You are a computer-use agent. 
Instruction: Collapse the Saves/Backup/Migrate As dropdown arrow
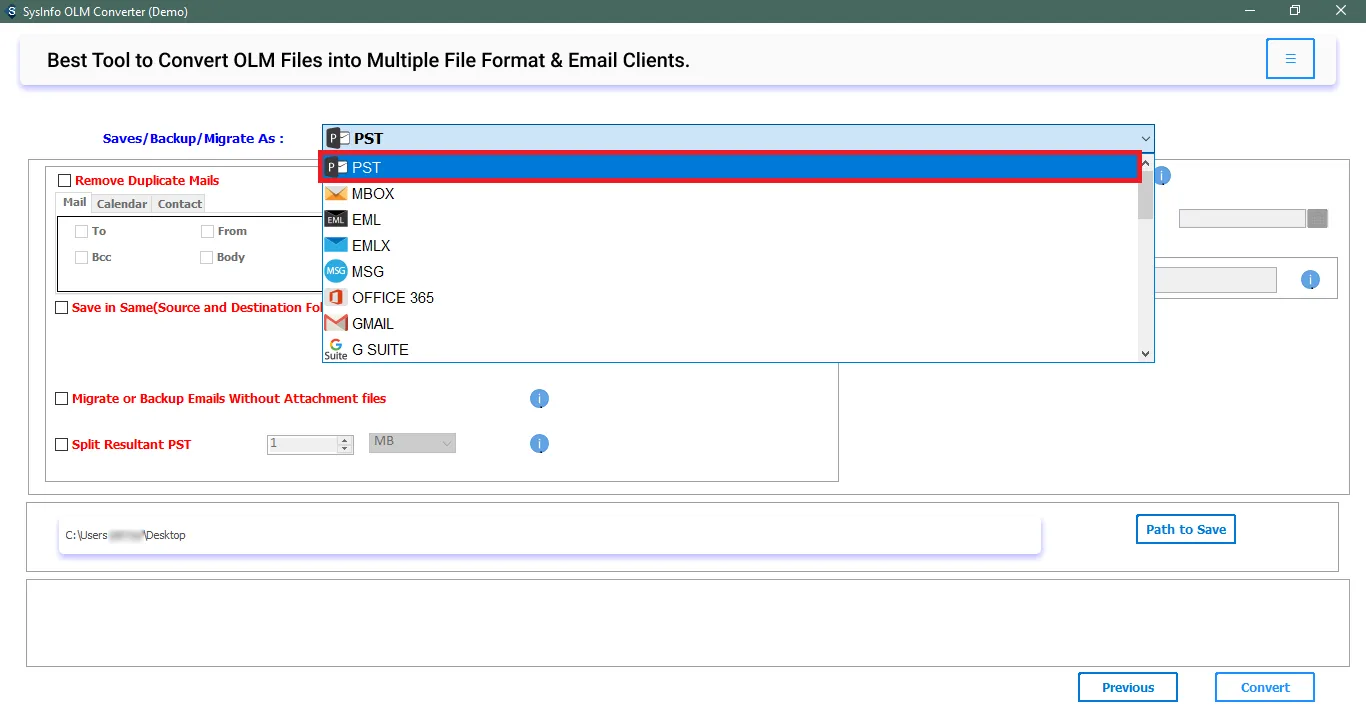1145,139
